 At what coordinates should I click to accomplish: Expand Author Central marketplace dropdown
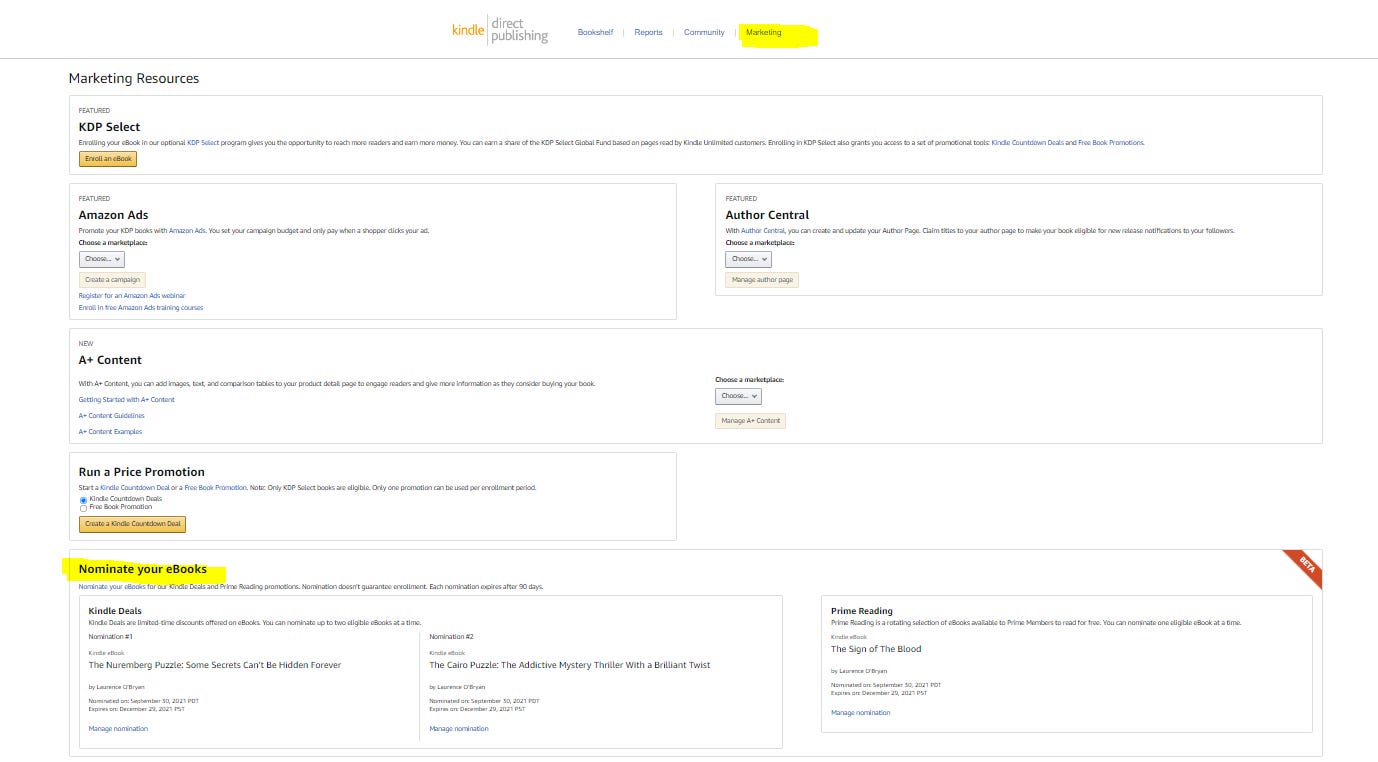(748, 259)
